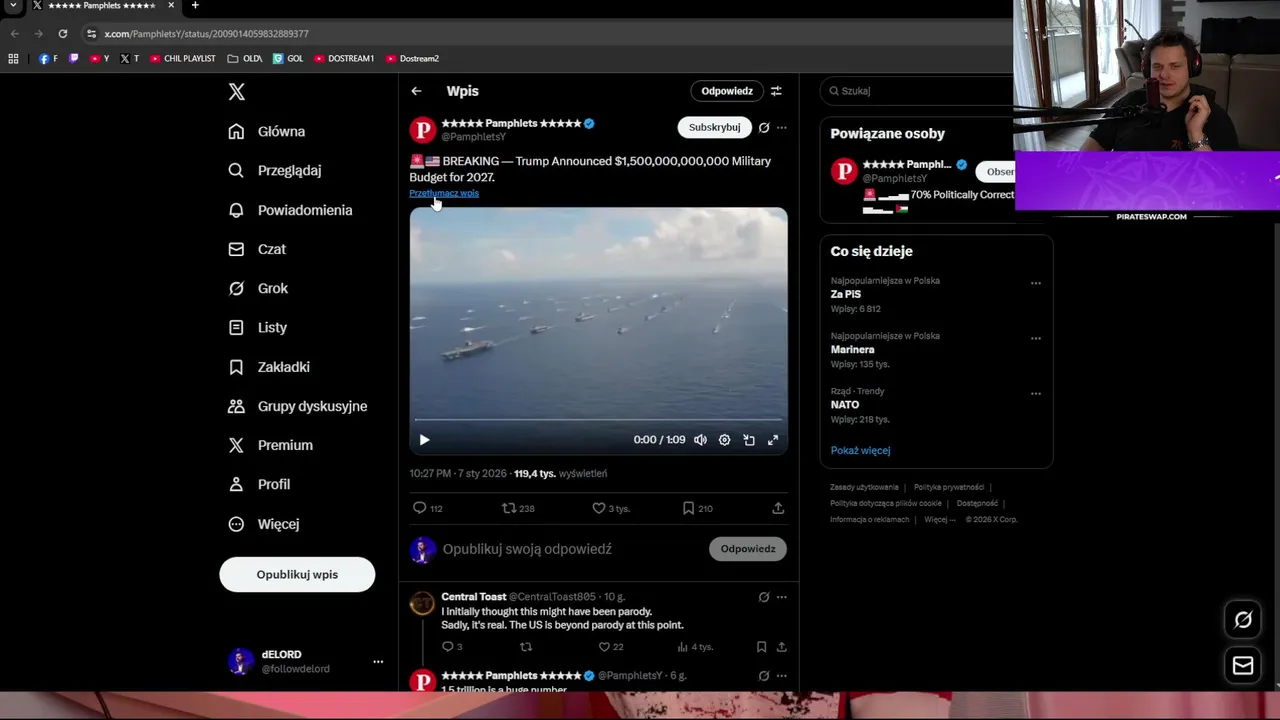
Task: Click Subskrybuj button
Action: [x=714, y=127]
